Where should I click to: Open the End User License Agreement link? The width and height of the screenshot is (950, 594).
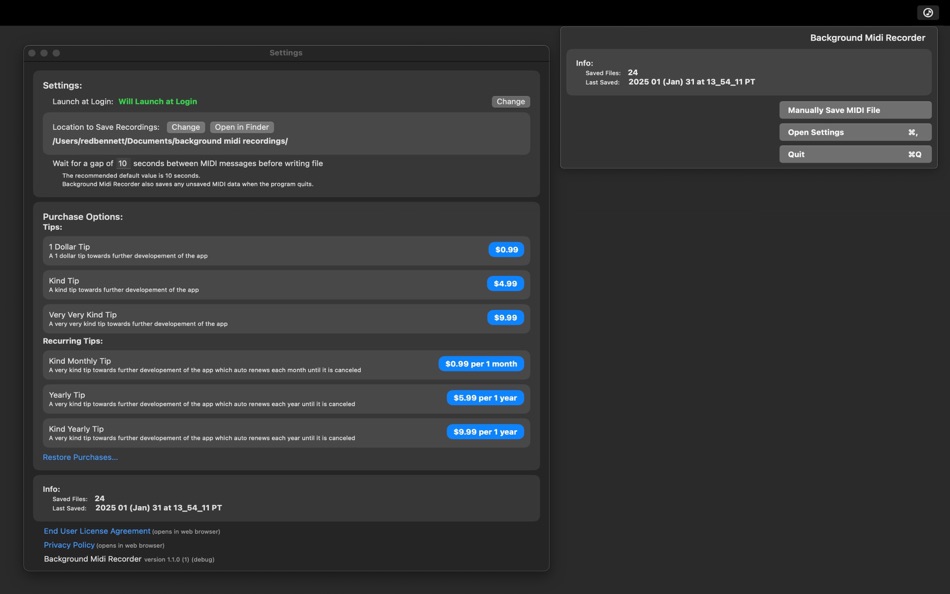[x=97, y=531]
